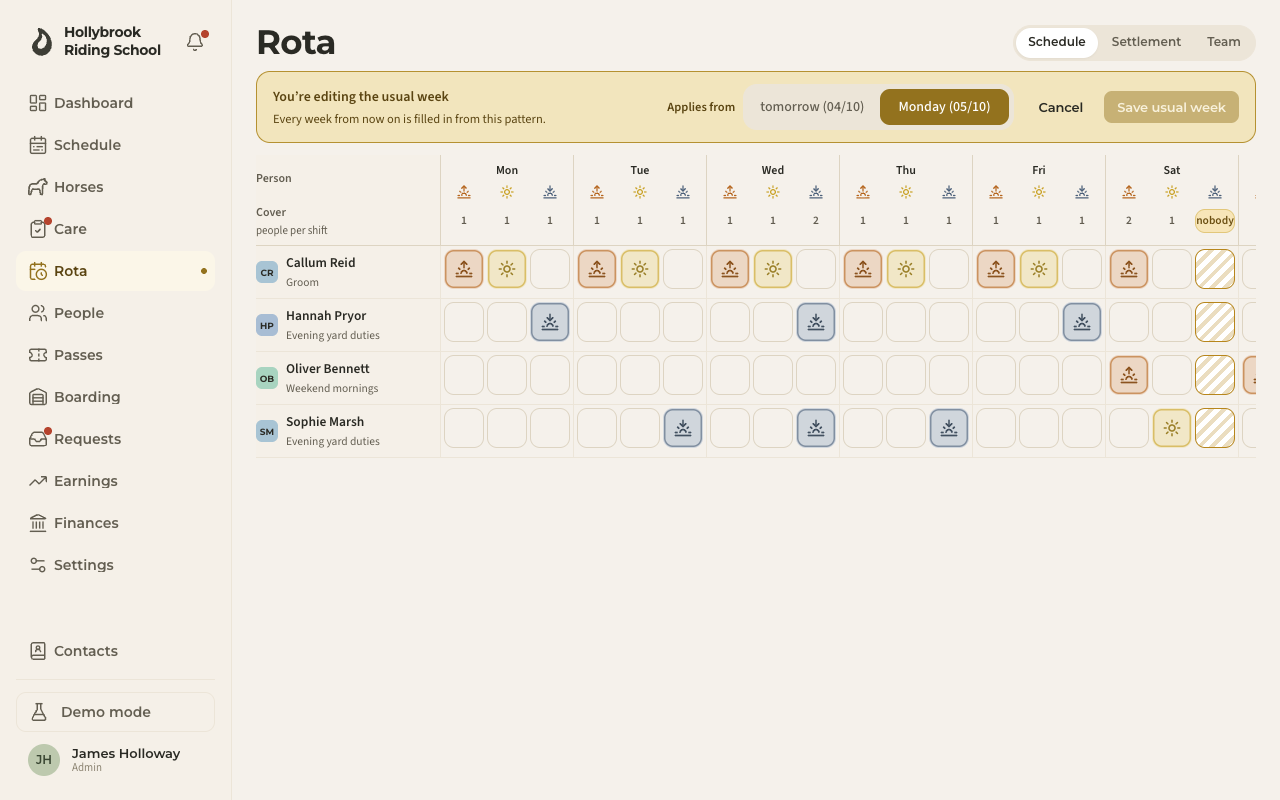This screenshot has height=800, width=1280.
Task: Toggle Callum Reid's Monday morning shift
Action: click(x=464, y=269)
